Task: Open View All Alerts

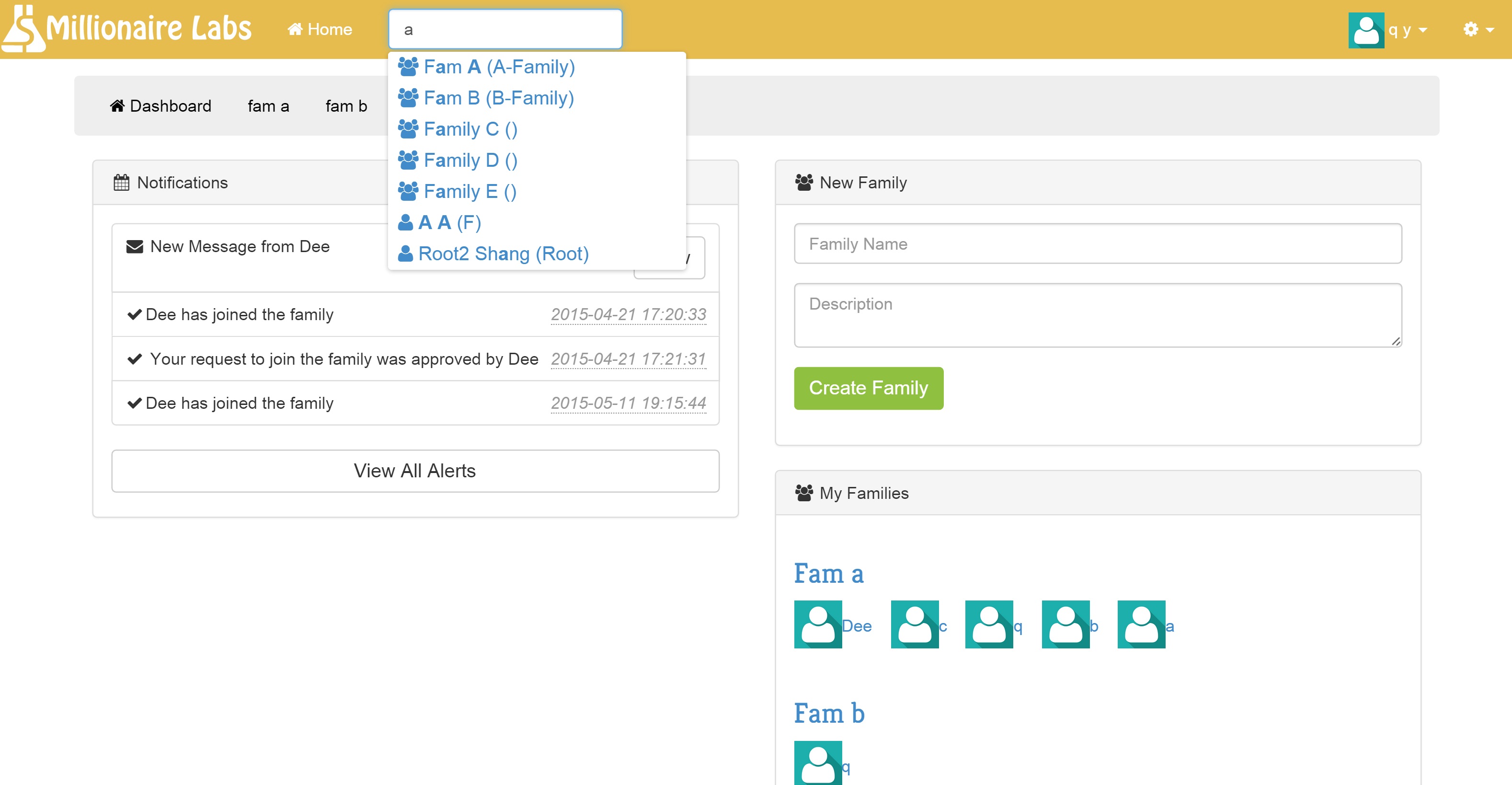Action: pyautogui.click(x=415, y=471)
